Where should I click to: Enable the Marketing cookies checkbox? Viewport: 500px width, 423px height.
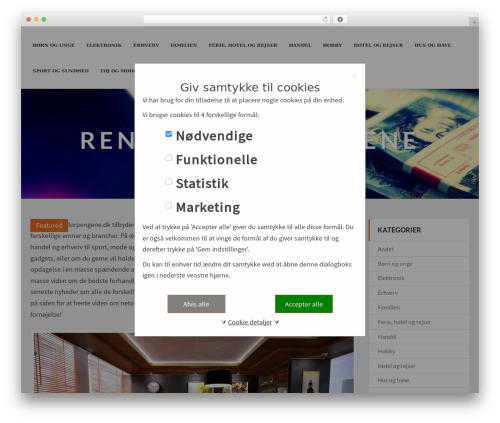pos(169,205)
